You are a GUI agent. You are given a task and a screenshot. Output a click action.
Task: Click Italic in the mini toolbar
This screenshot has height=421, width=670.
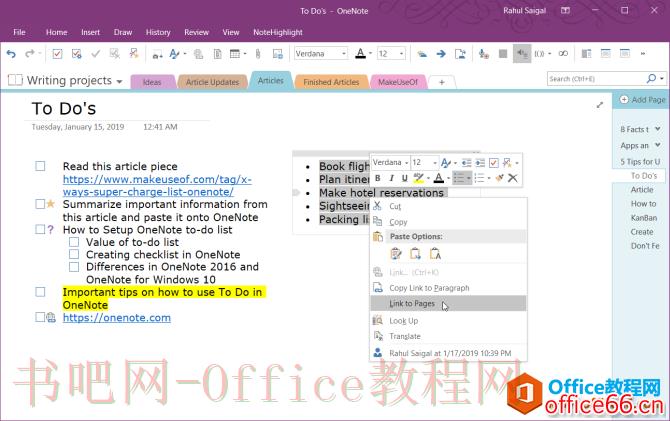tap(391, 178)
